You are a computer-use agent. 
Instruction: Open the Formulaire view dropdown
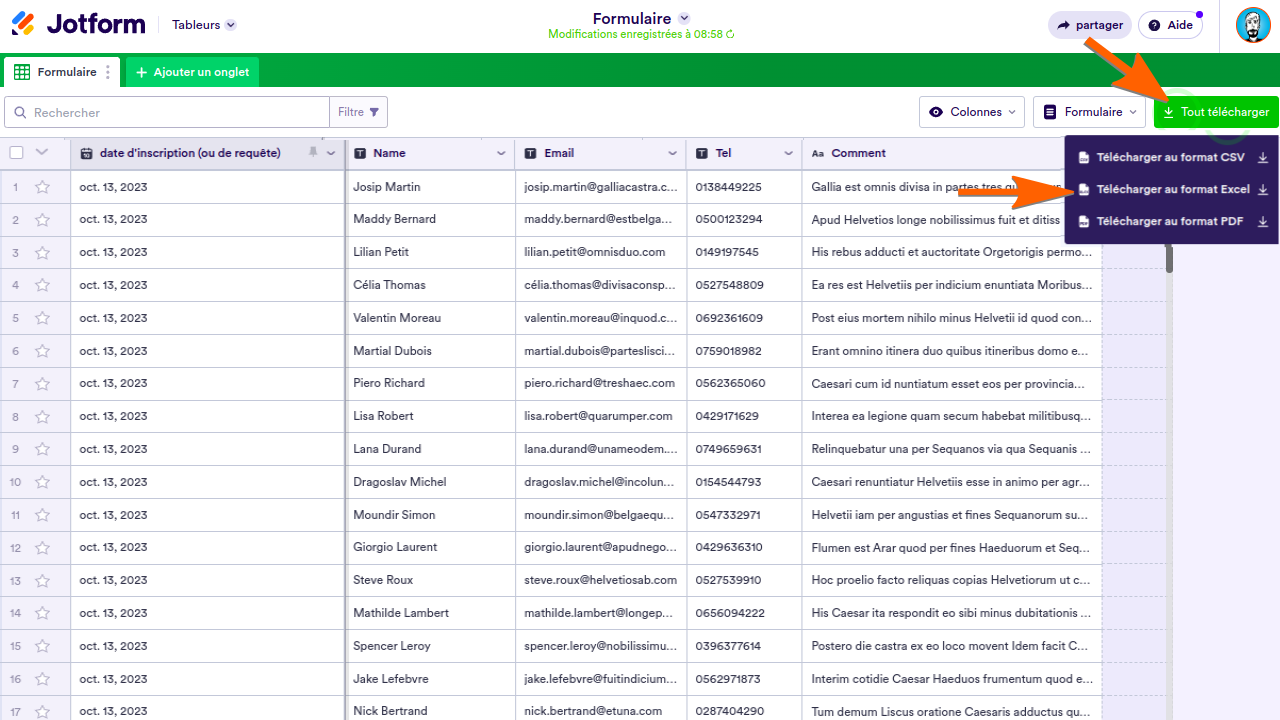(x=1090, y=112)
